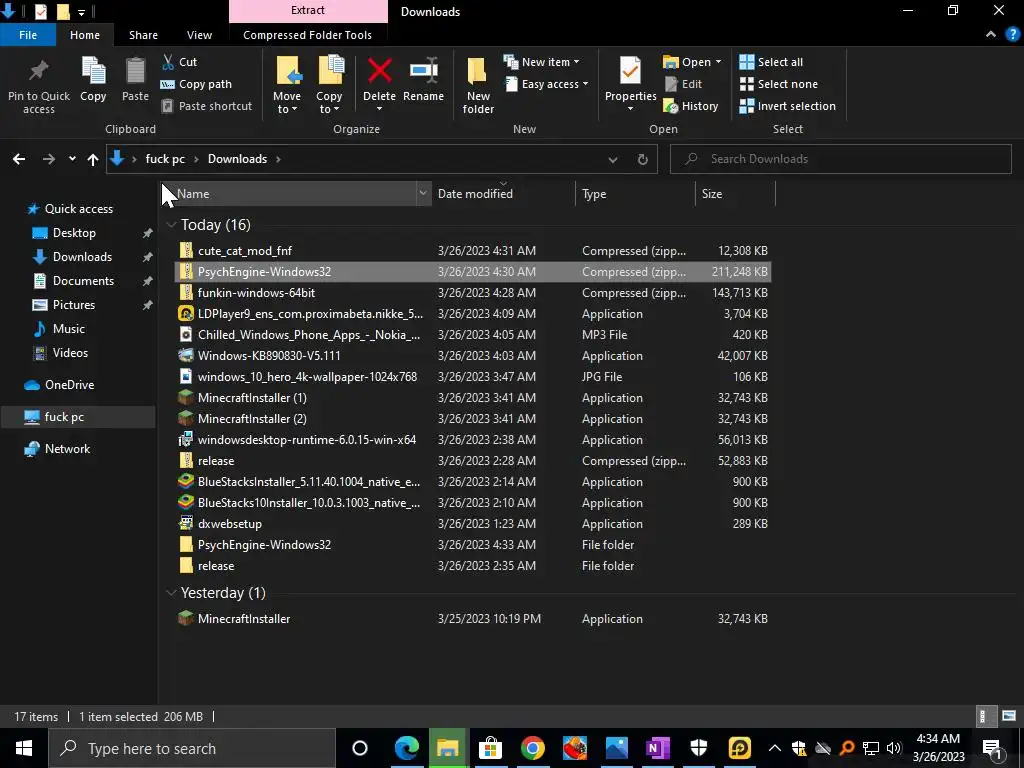
Task: Open Compressed Folder Tools tab
Action: click(308, 35)
